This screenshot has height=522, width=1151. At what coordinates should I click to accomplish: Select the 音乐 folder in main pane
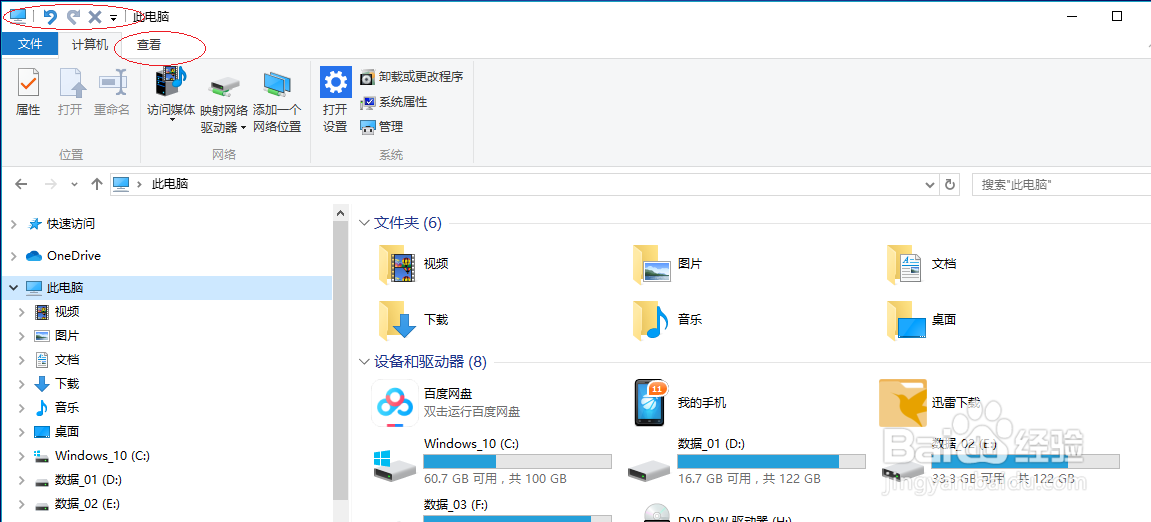(x=668, y=320)
